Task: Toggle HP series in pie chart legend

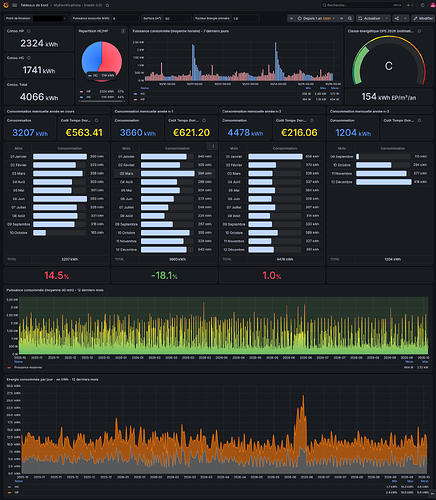Action: [x=88, y=91]
